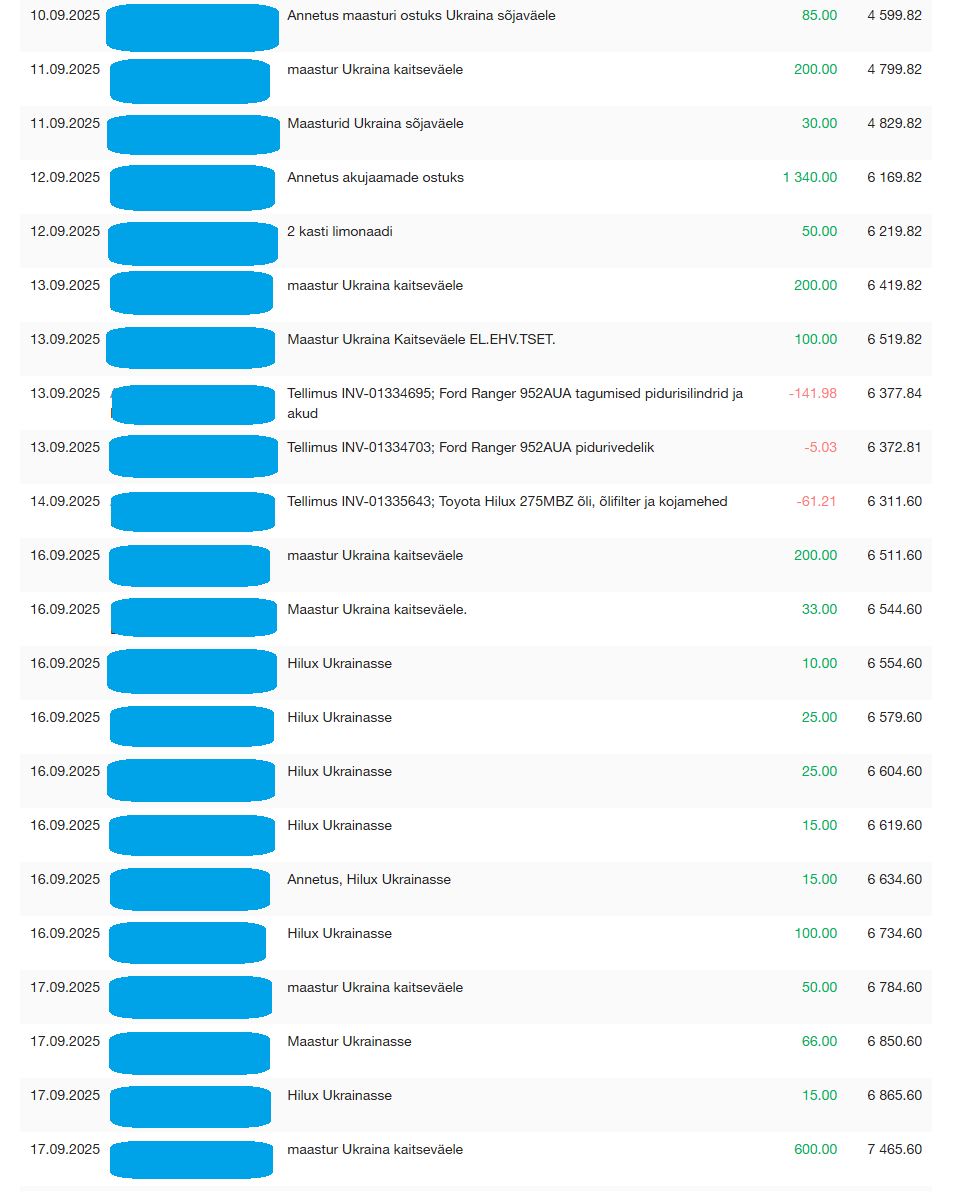The height and width of the screenshot is (1191, 954).
Task: Click the final balance 7 465.60
Action: click(894, 1149)
